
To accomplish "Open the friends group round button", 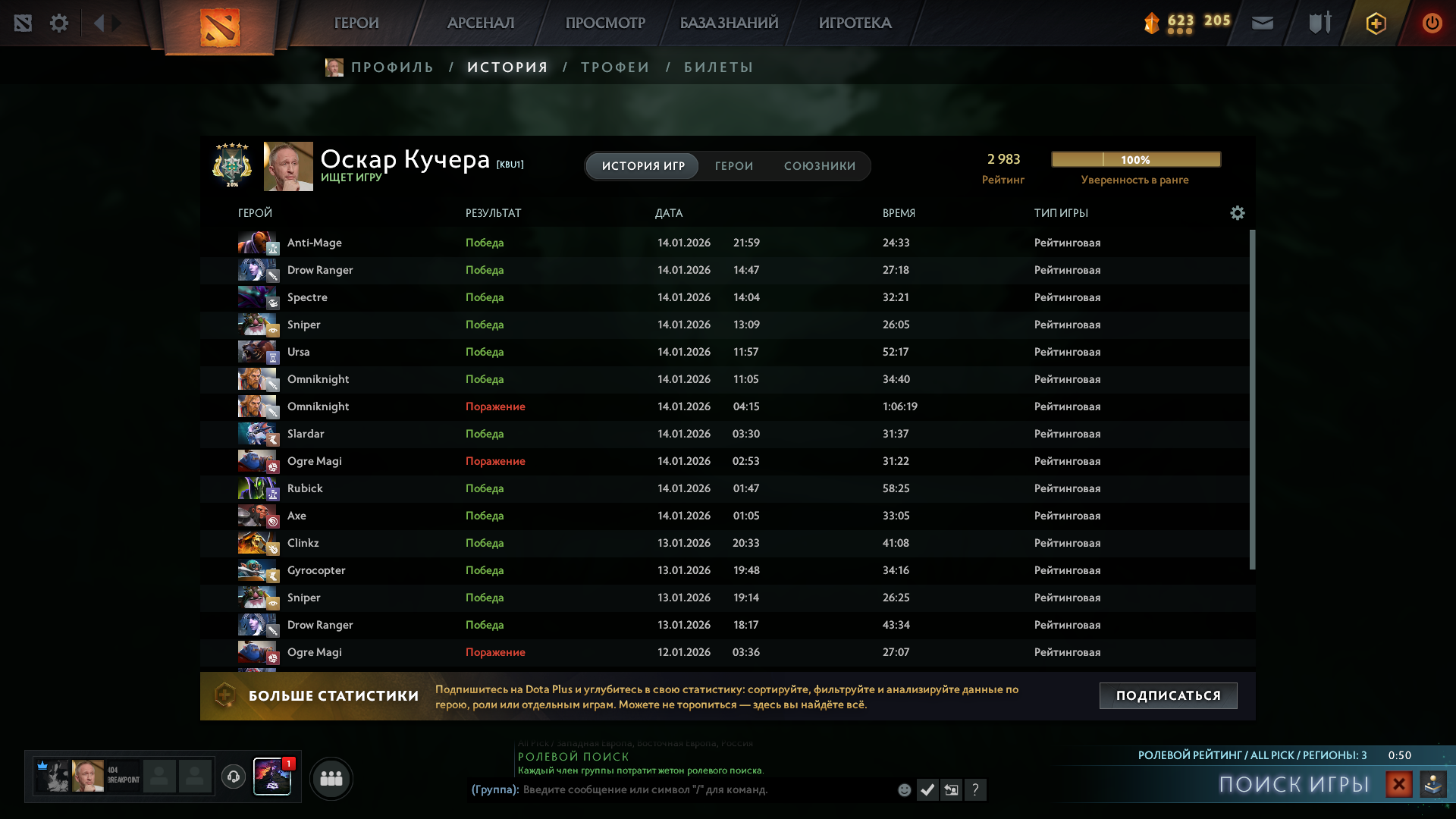I will click(331, 778).
